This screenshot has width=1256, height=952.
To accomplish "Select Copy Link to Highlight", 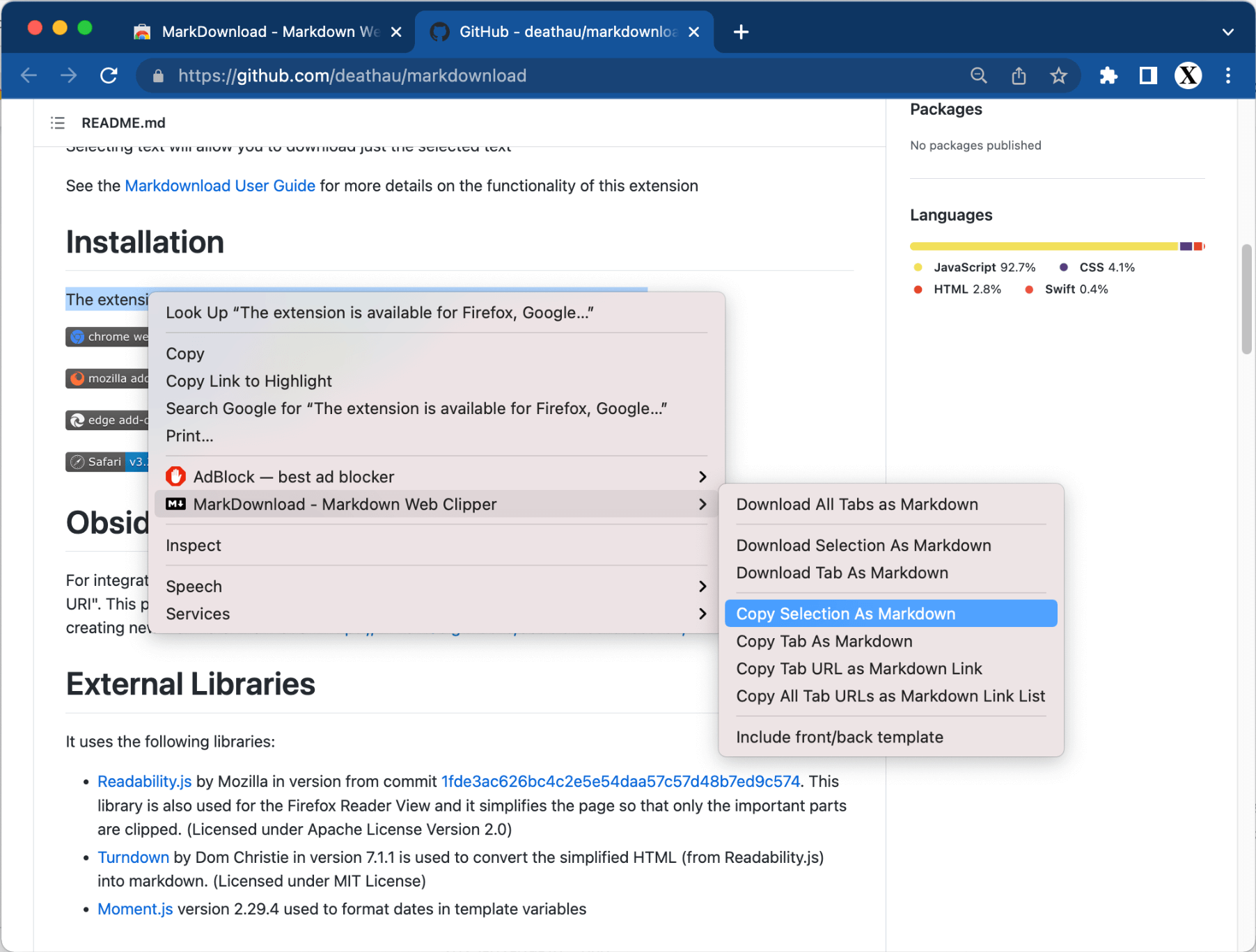I will pyautogui.click(x=437, y=381).
